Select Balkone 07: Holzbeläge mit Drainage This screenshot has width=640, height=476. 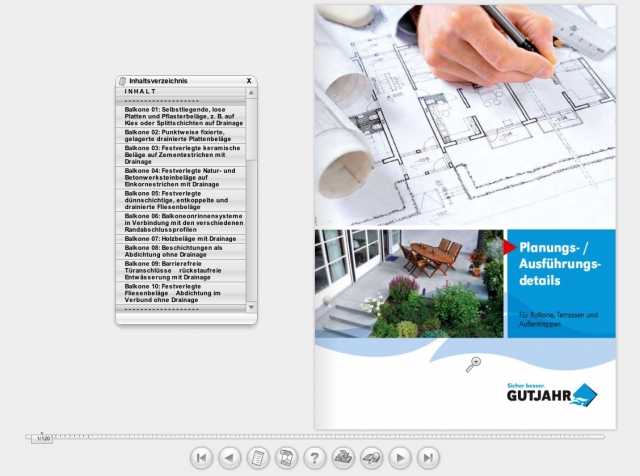180,239
